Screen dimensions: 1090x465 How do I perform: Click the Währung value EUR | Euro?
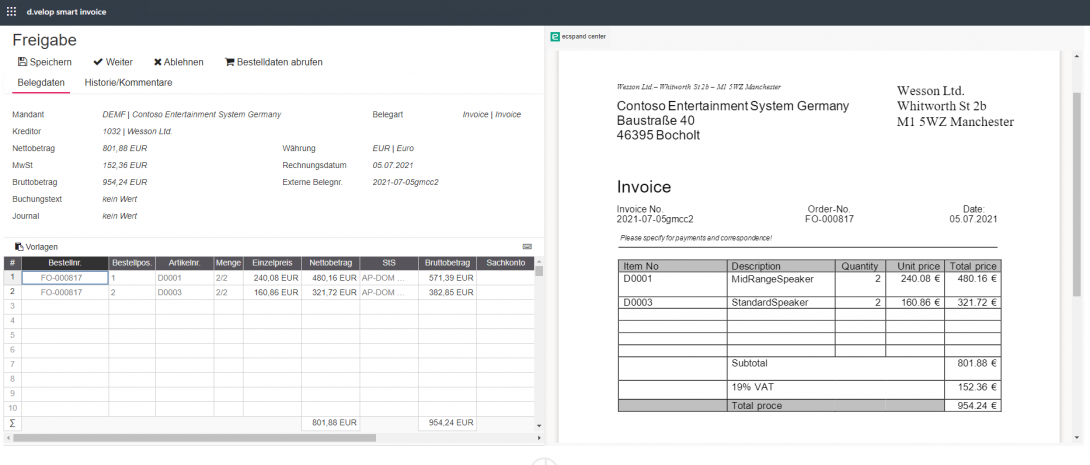(x=393, y=148)
